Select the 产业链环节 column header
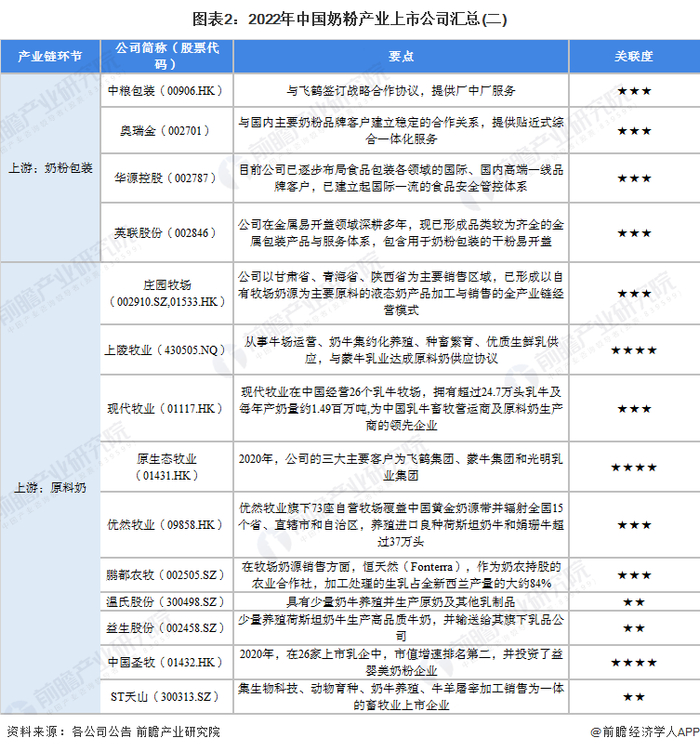 pyautogui.click(x=50, y=56)
